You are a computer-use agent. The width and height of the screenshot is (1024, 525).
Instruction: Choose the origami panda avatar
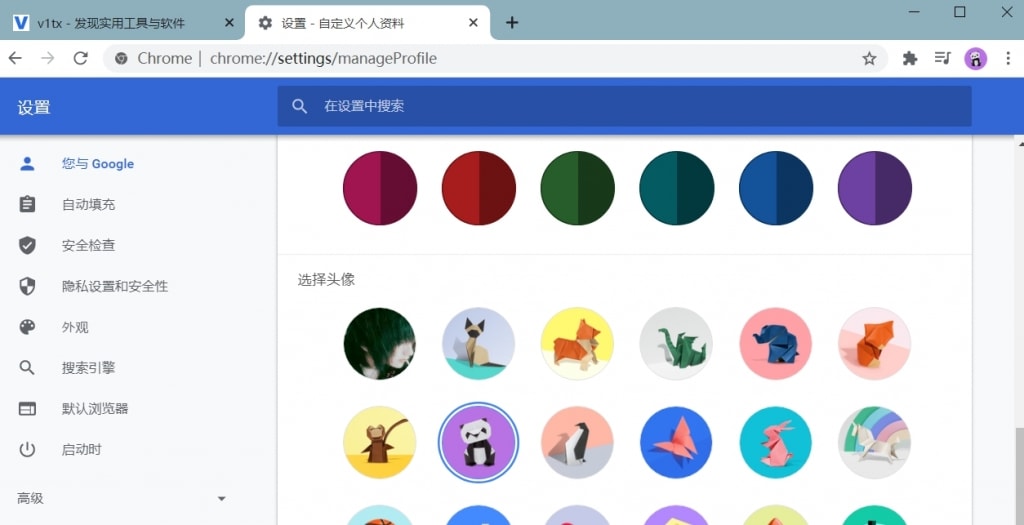[478, 443]
